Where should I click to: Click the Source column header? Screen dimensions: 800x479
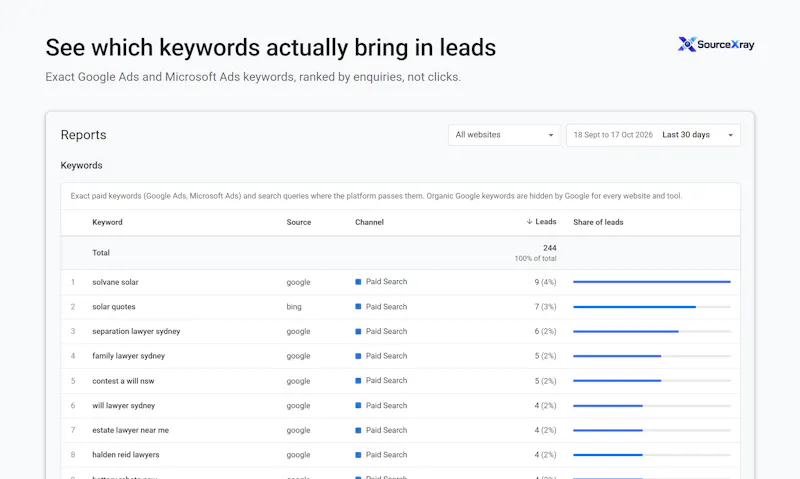click(298, 222)
